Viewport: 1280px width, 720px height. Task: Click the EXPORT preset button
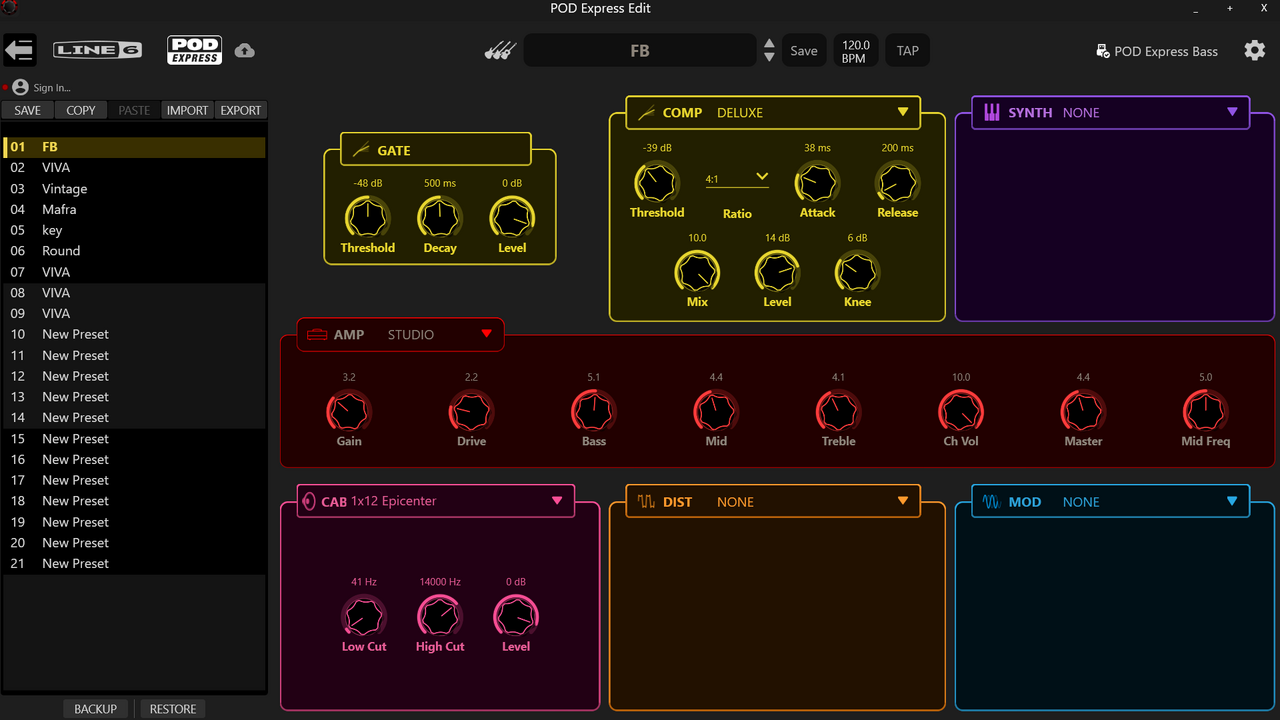point(240,110)
